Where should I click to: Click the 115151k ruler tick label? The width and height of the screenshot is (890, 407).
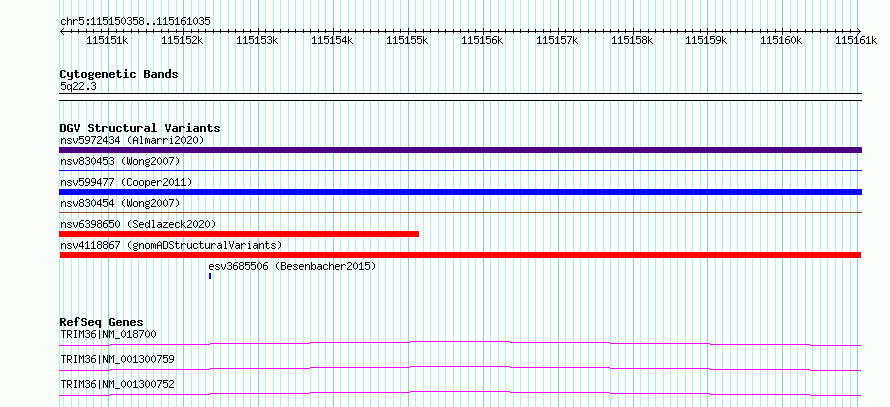click(x=107, y=40)
